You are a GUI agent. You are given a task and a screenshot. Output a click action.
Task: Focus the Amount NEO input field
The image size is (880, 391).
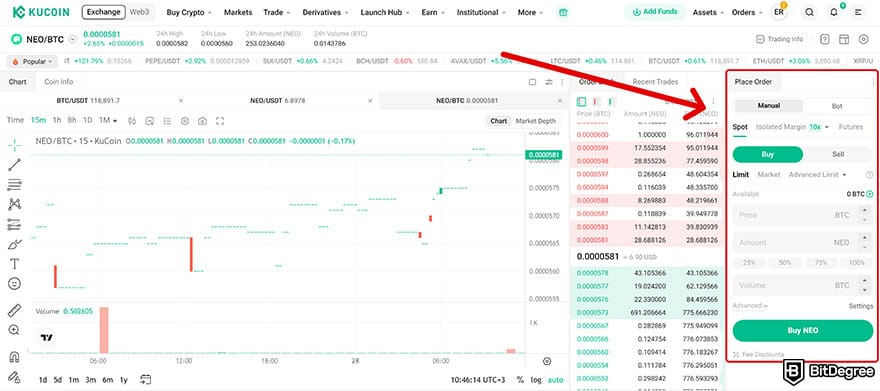[803, 242]
